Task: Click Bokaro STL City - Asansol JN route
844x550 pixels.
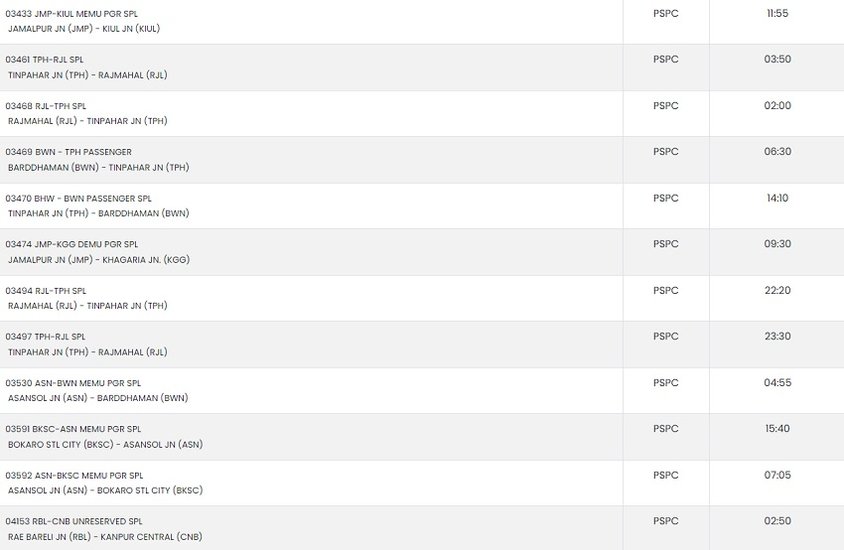Action: point(106,445)
